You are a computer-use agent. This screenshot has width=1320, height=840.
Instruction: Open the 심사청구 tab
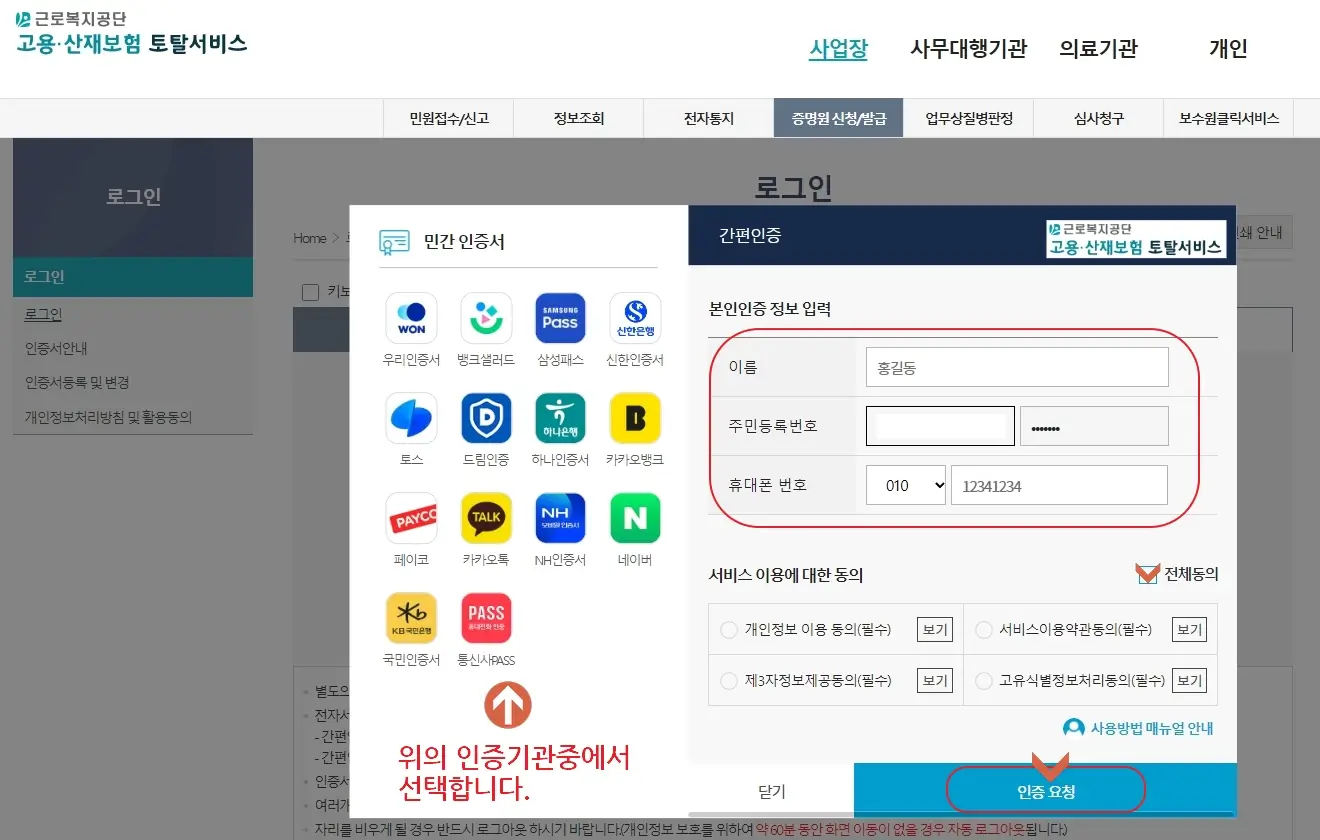(x=1099, y=118)
